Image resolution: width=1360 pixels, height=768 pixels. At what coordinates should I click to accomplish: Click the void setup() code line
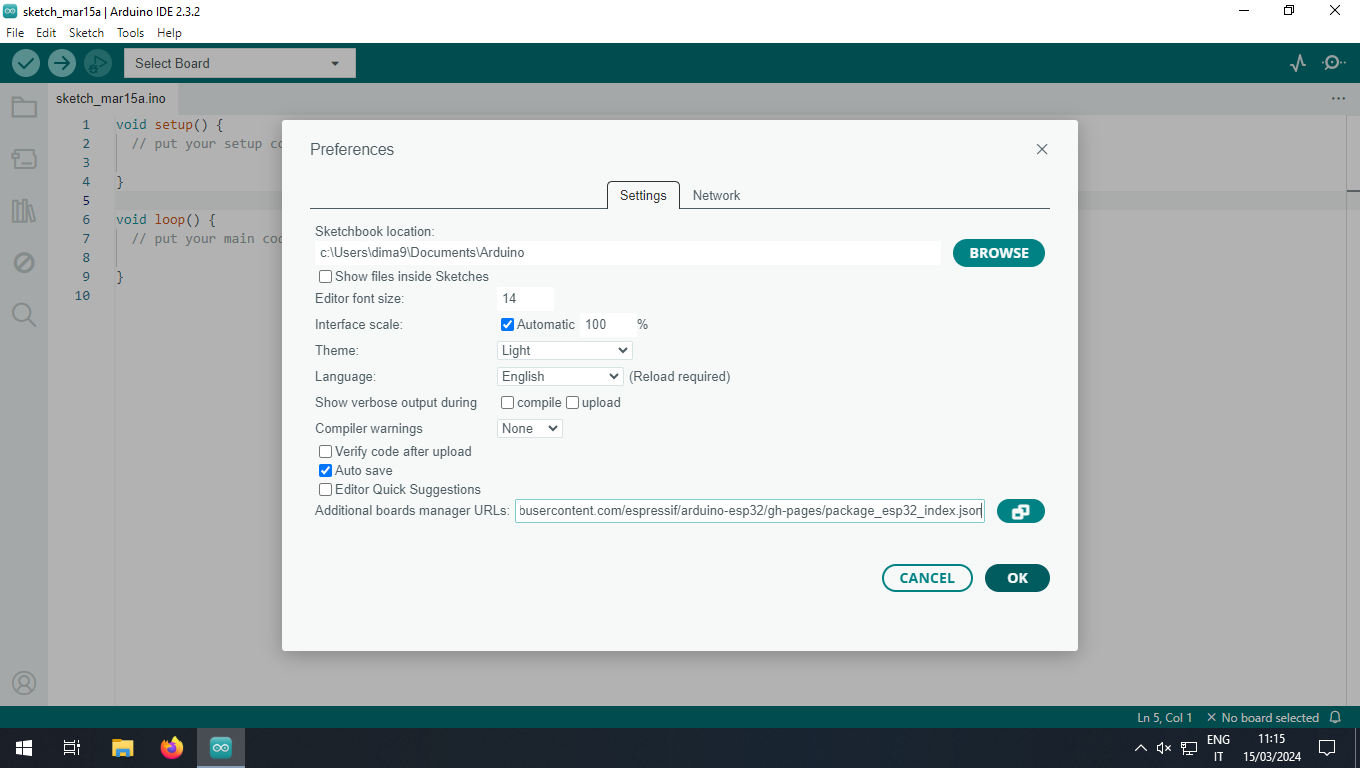pyautogui.click(x=170, y=125)
